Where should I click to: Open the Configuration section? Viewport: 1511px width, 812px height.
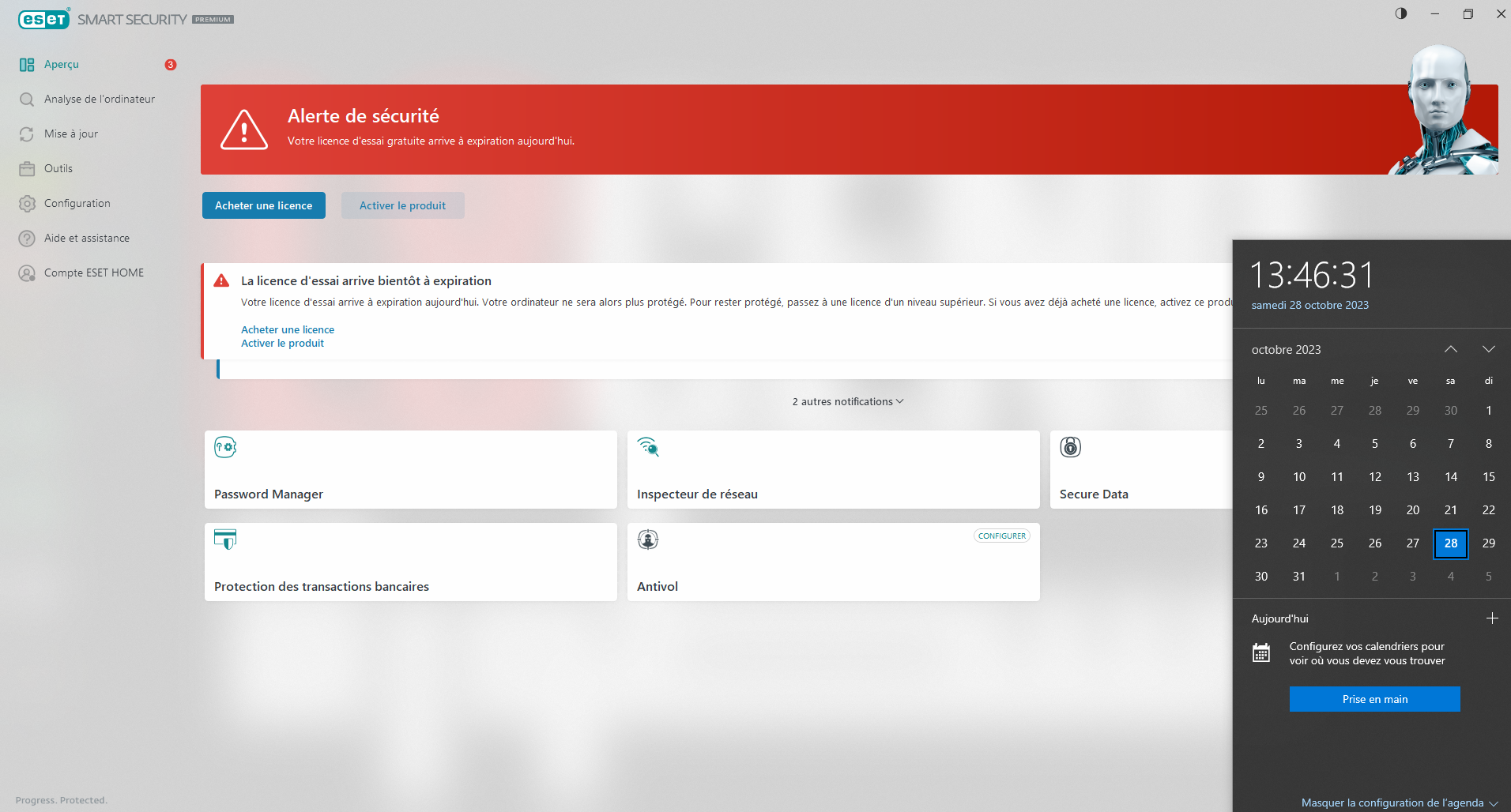(x=77, y=204)
